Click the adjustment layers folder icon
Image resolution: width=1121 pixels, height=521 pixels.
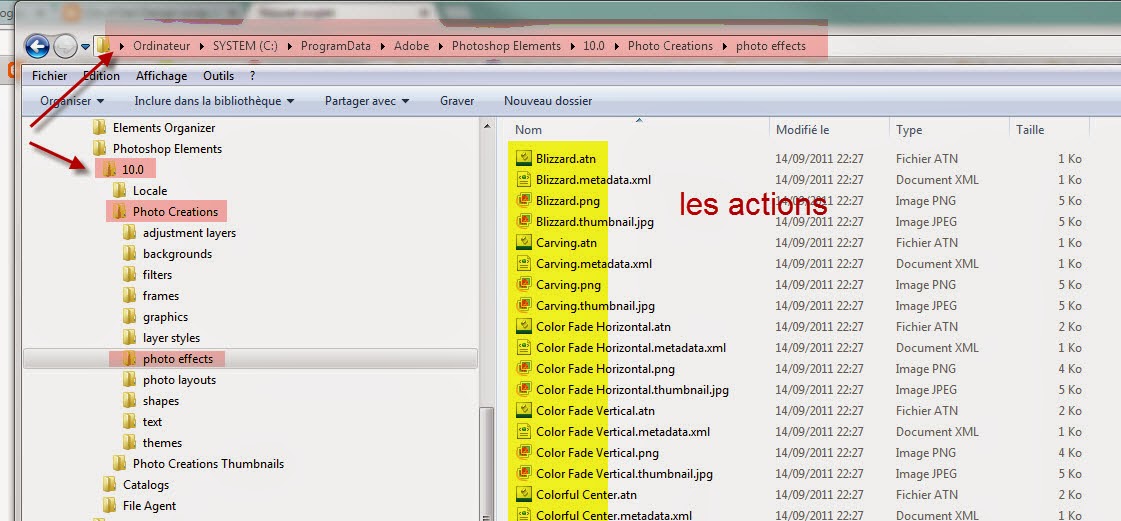pyautogui.click(x=129, y=233)
